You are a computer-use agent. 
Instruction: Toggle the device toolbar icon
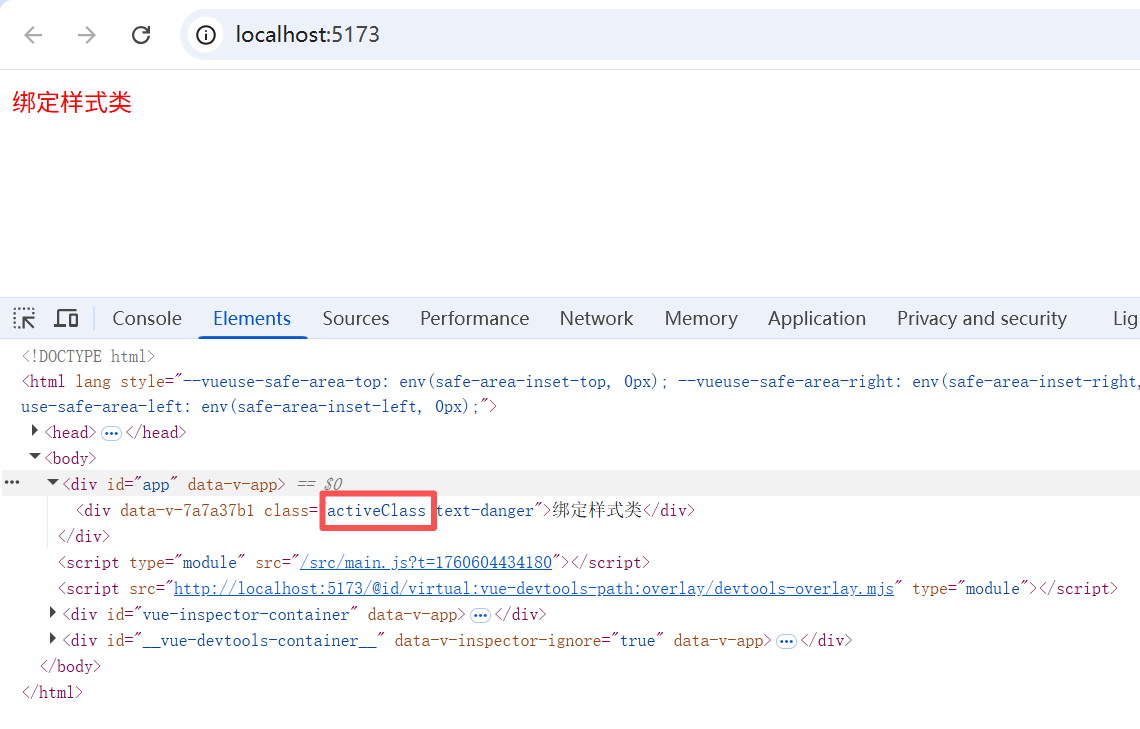[x=66, y=318]
